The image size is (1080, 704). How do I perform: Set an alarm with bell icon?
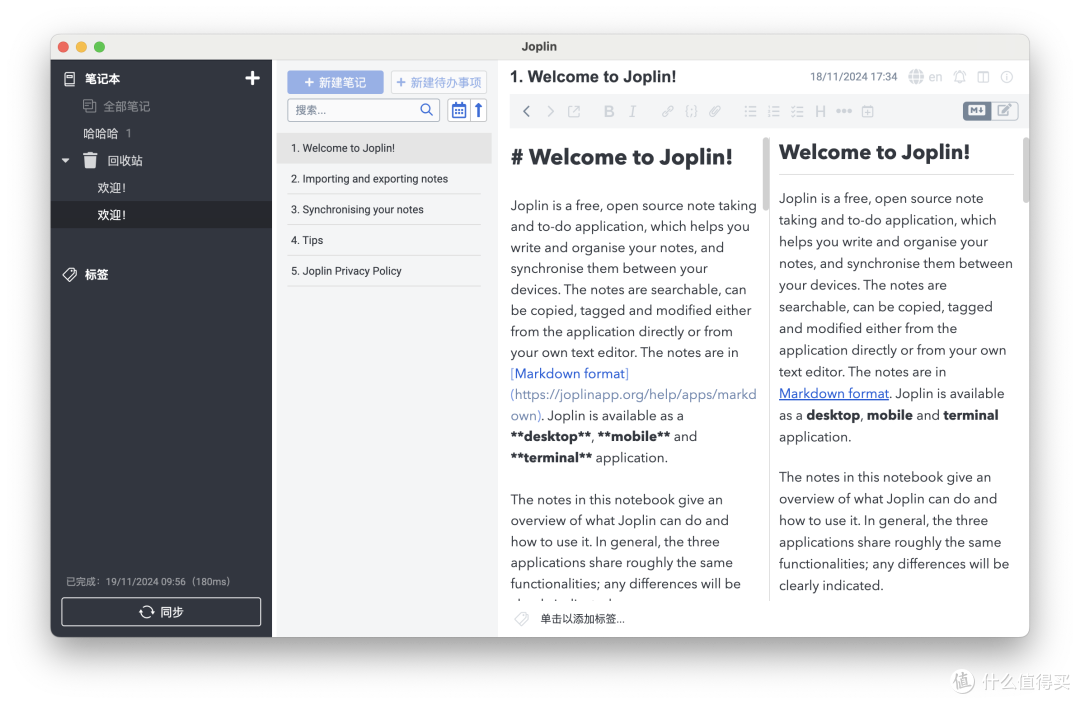tap(959, 76)
